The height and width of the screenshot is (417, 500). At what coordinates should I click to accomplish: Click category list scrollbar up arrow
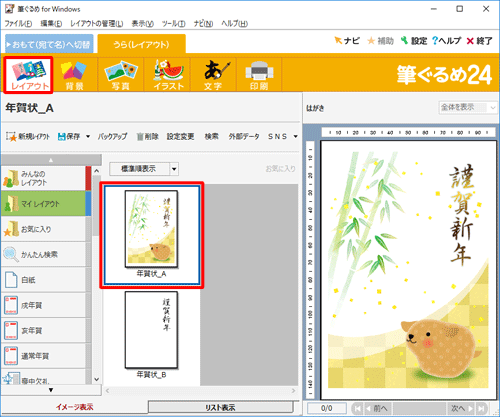[97, 171]
